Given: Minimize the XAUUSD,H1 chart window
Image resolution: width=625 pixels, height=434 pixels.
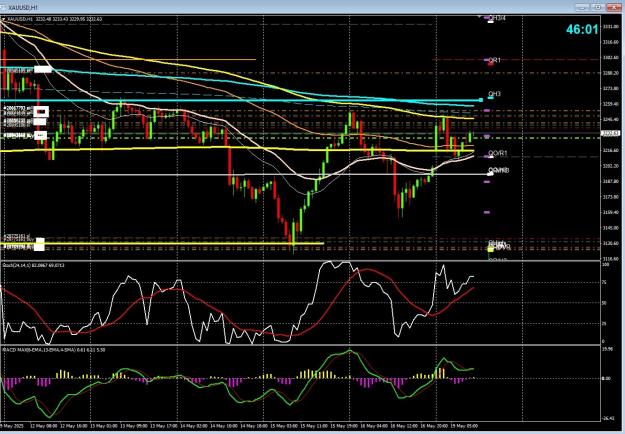Looking at the screenshot, I should tap(582, 7).
